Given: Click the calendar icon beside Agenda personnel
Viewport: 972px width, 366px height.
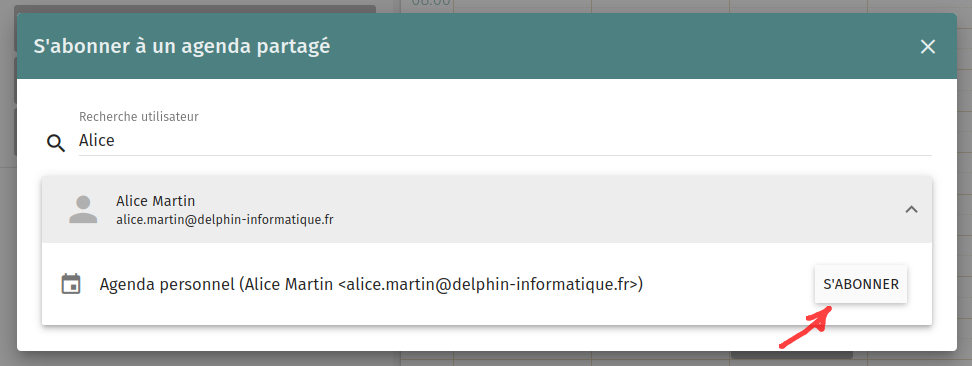Looking at the screenshot, I should [x=71, y=284].
